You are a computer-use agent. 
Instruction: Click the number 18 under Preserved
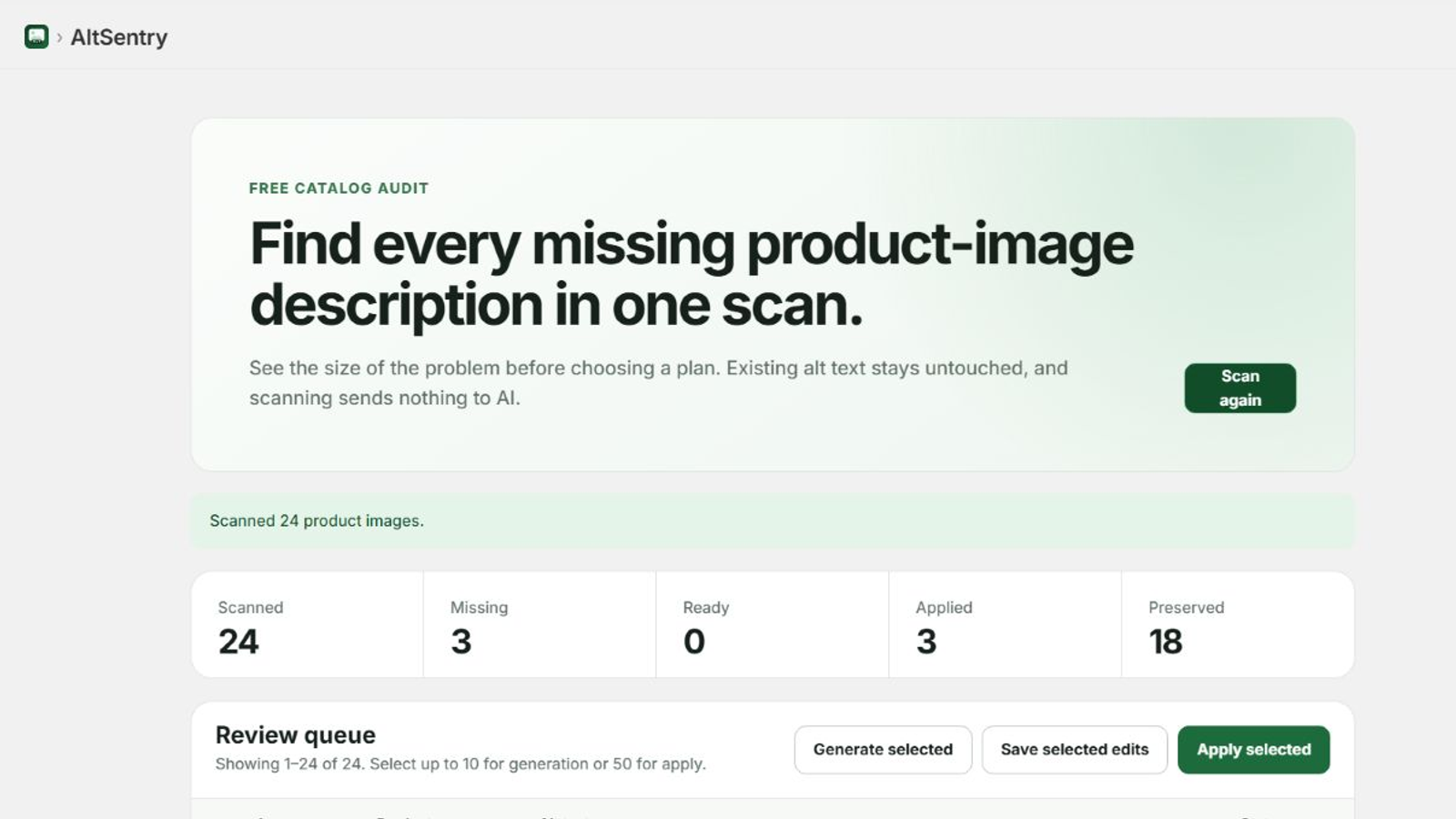tap(1166, 642)
